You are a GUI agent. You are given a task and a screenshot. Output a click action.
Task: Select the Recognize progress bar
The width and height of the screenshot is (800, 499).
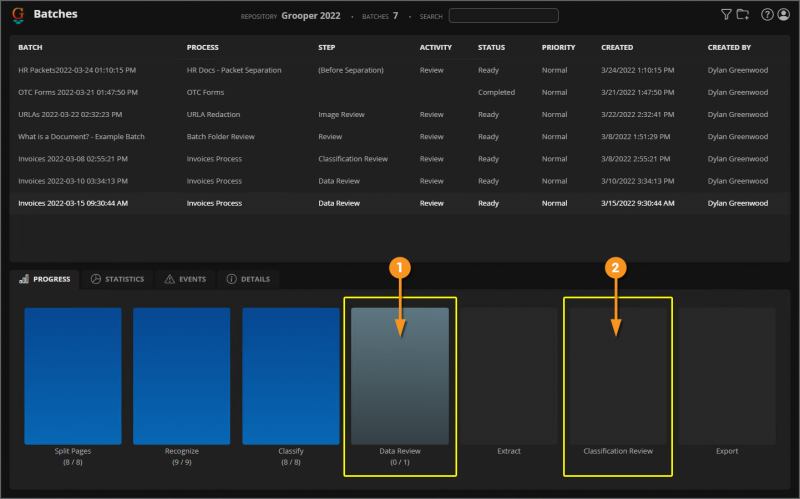coord(182,376)
